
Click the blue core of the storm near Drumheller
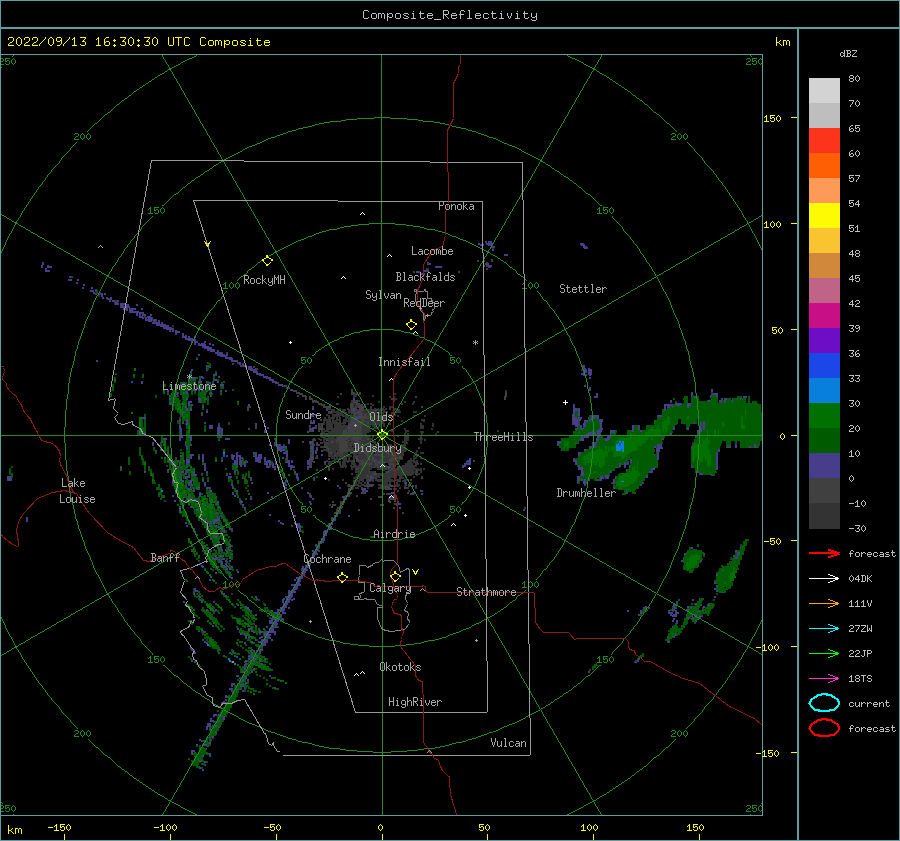click(x=620, y=446)
